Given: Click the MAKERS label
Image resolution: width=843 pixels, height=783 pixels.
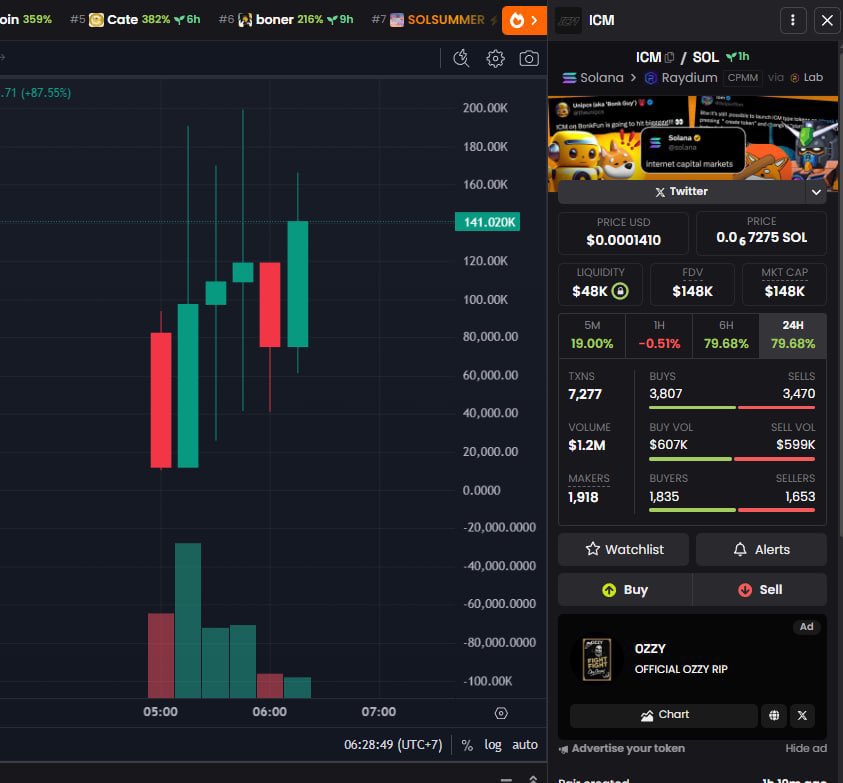Looking at the screenshot, I should point(589,478).
